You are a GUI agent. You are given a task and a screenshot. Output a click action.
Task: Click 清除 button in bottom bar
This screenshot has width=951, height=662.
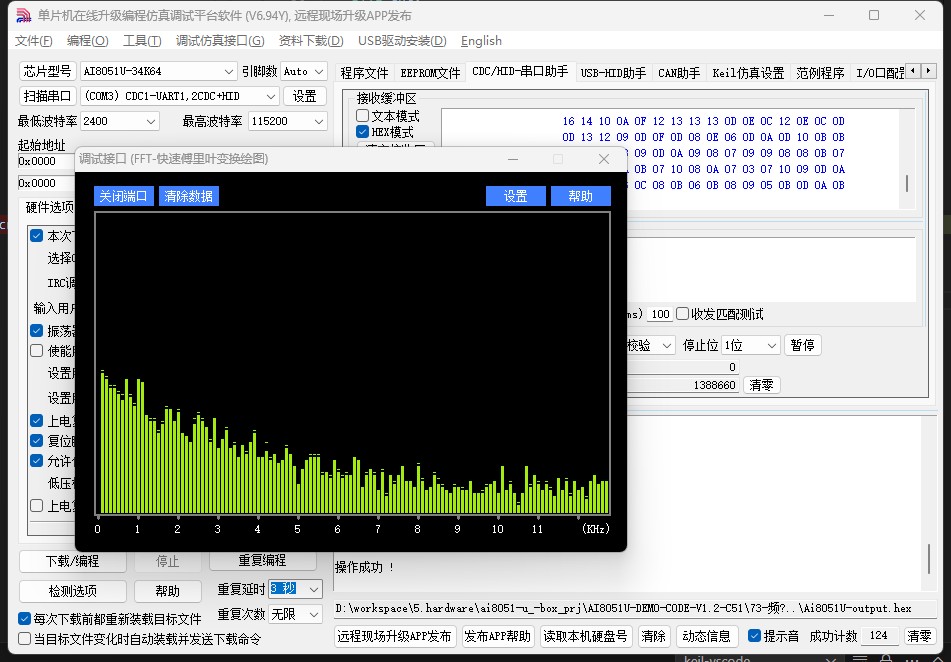click(x=653, y=636)
